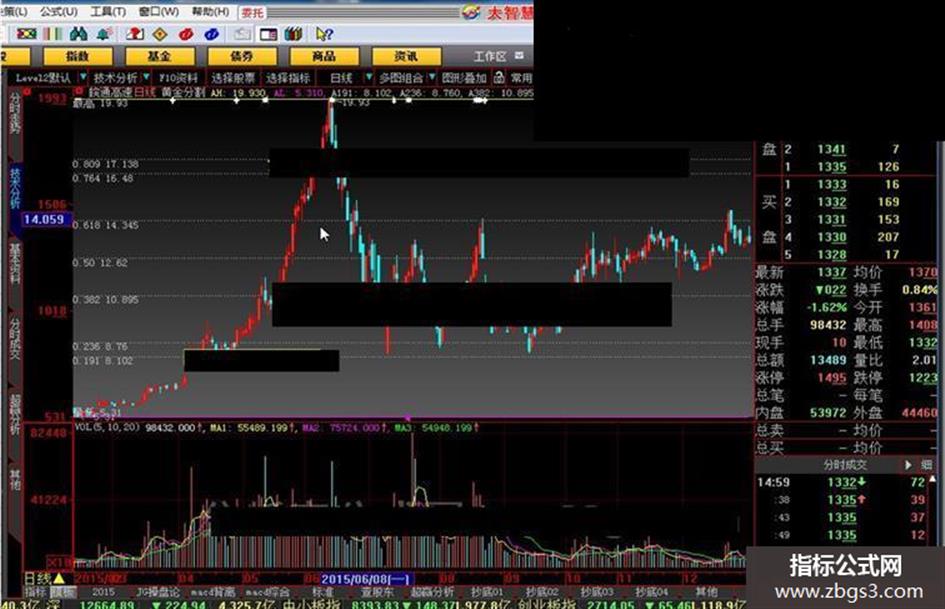Select the macd综合 bottom tab
The width and height of the screenshot is (945, 609).
[x=268, y=592]
